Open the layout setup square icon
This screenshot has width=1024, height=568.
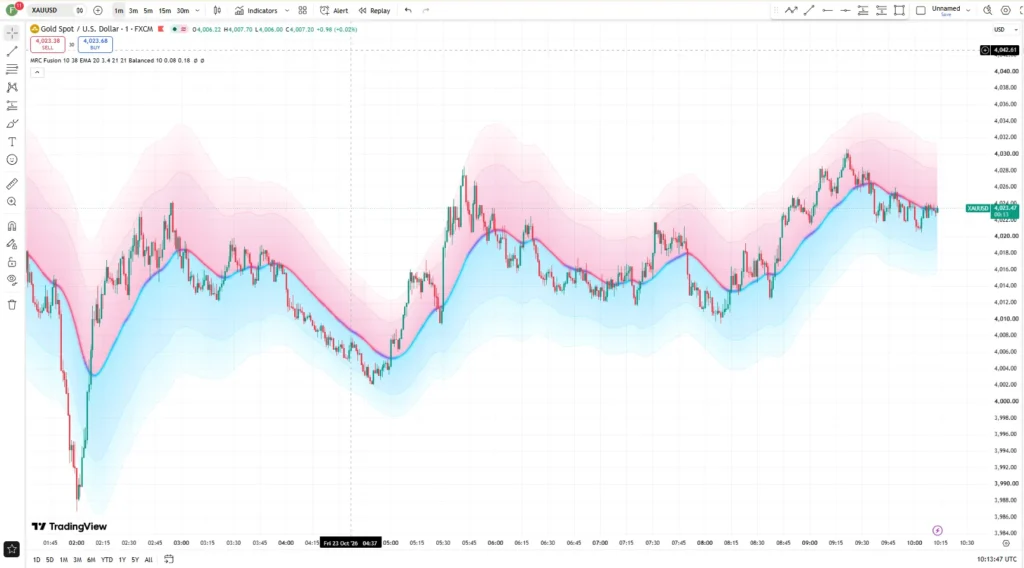921,10
